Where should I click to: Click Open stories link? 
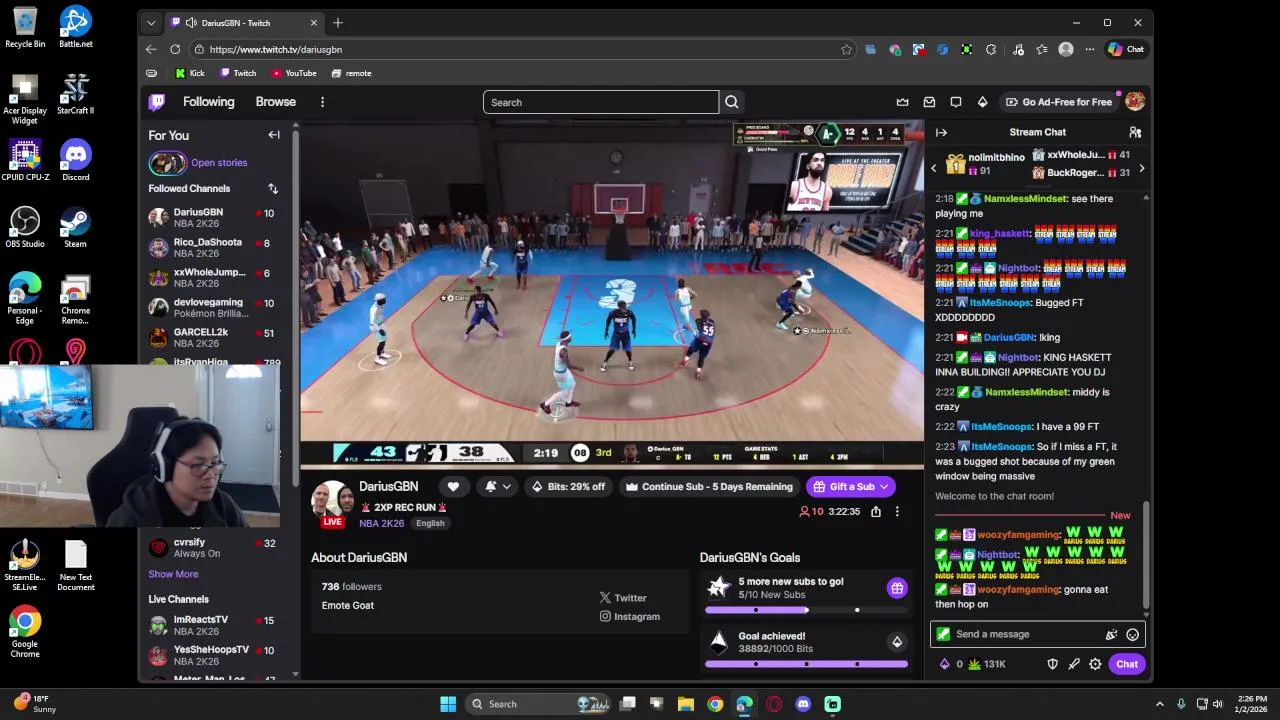[x=219, y=162]
